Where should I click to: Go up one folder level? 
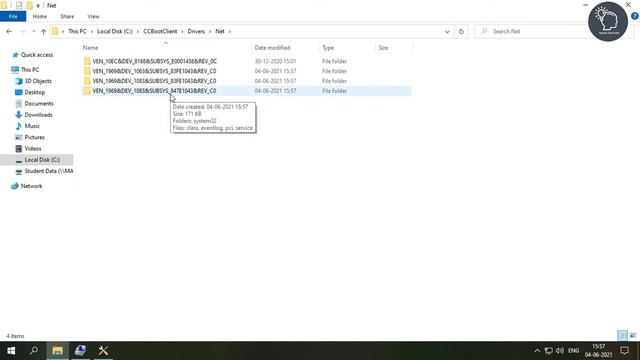click(43, 31)
